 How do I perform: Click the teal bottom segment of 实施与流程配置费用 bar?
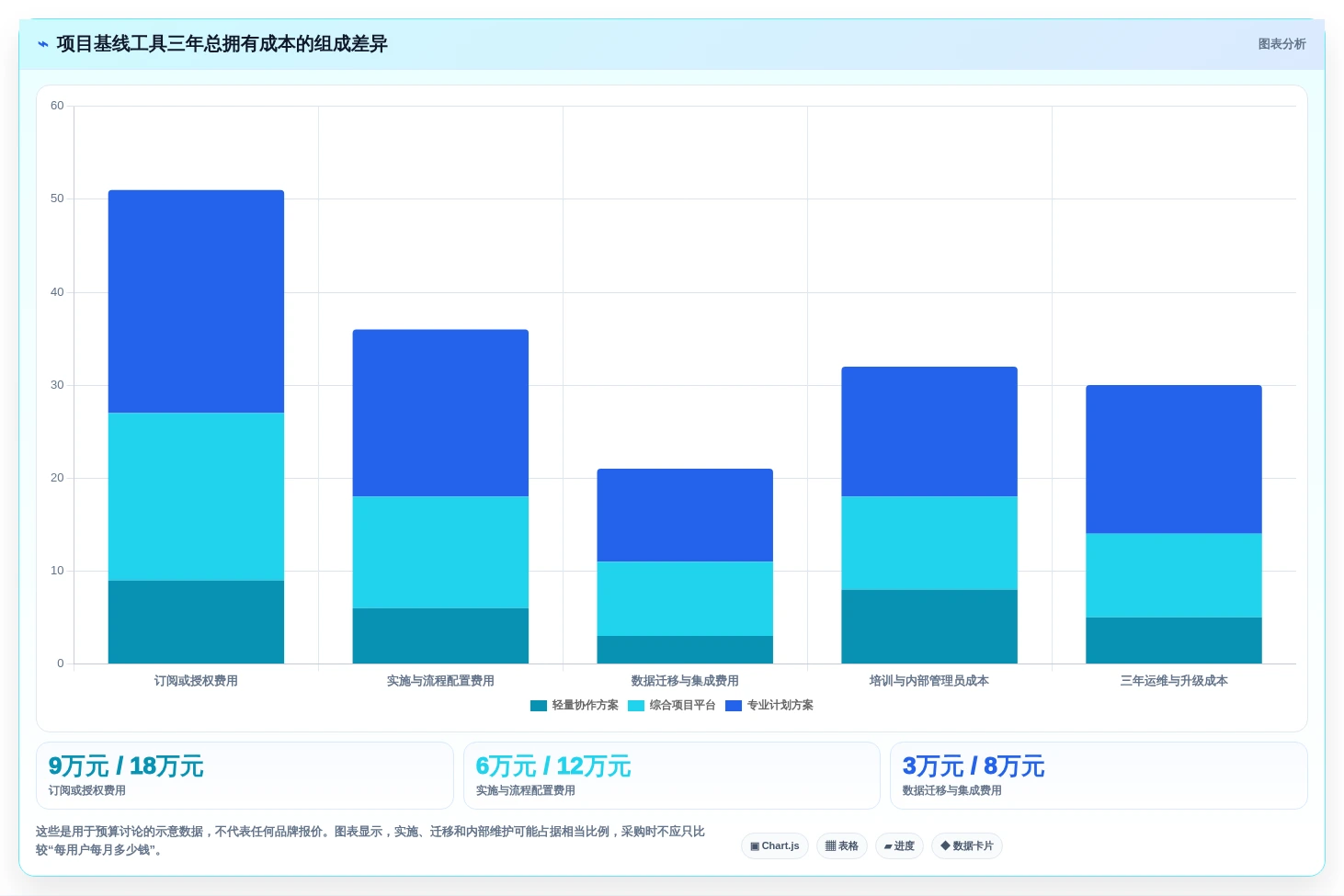[x=440, y=636]
